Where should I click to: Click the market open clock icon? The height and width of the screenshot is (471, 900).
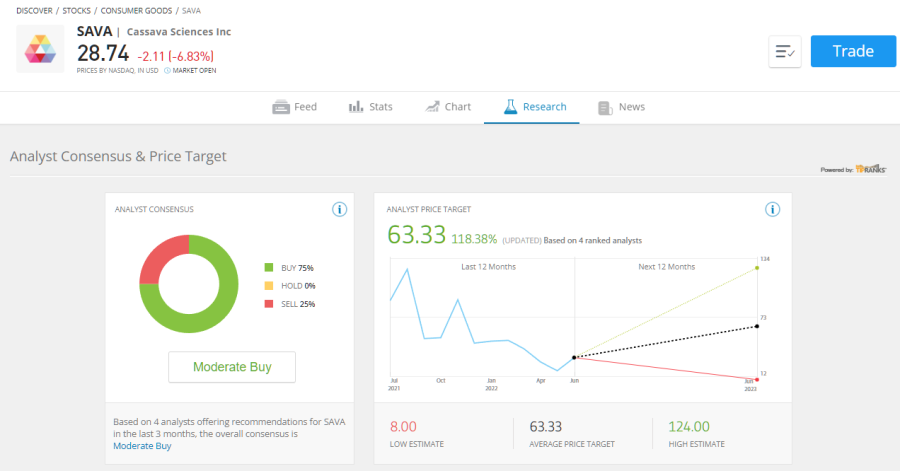pyautogui.click(x=167, y=71)
